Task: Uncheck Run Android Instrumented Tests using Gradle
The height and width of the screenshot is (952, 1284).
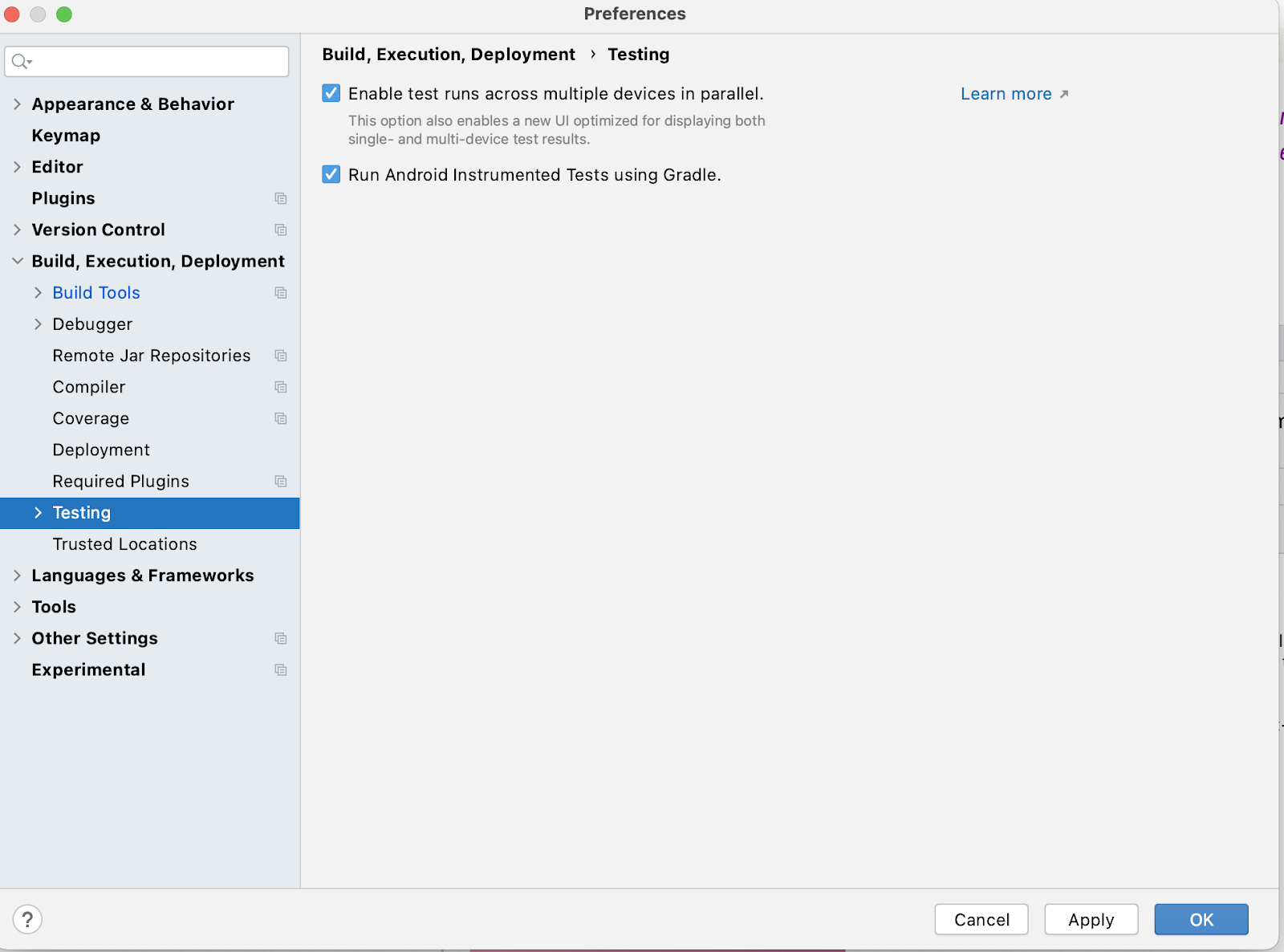Action: point(331,174)
